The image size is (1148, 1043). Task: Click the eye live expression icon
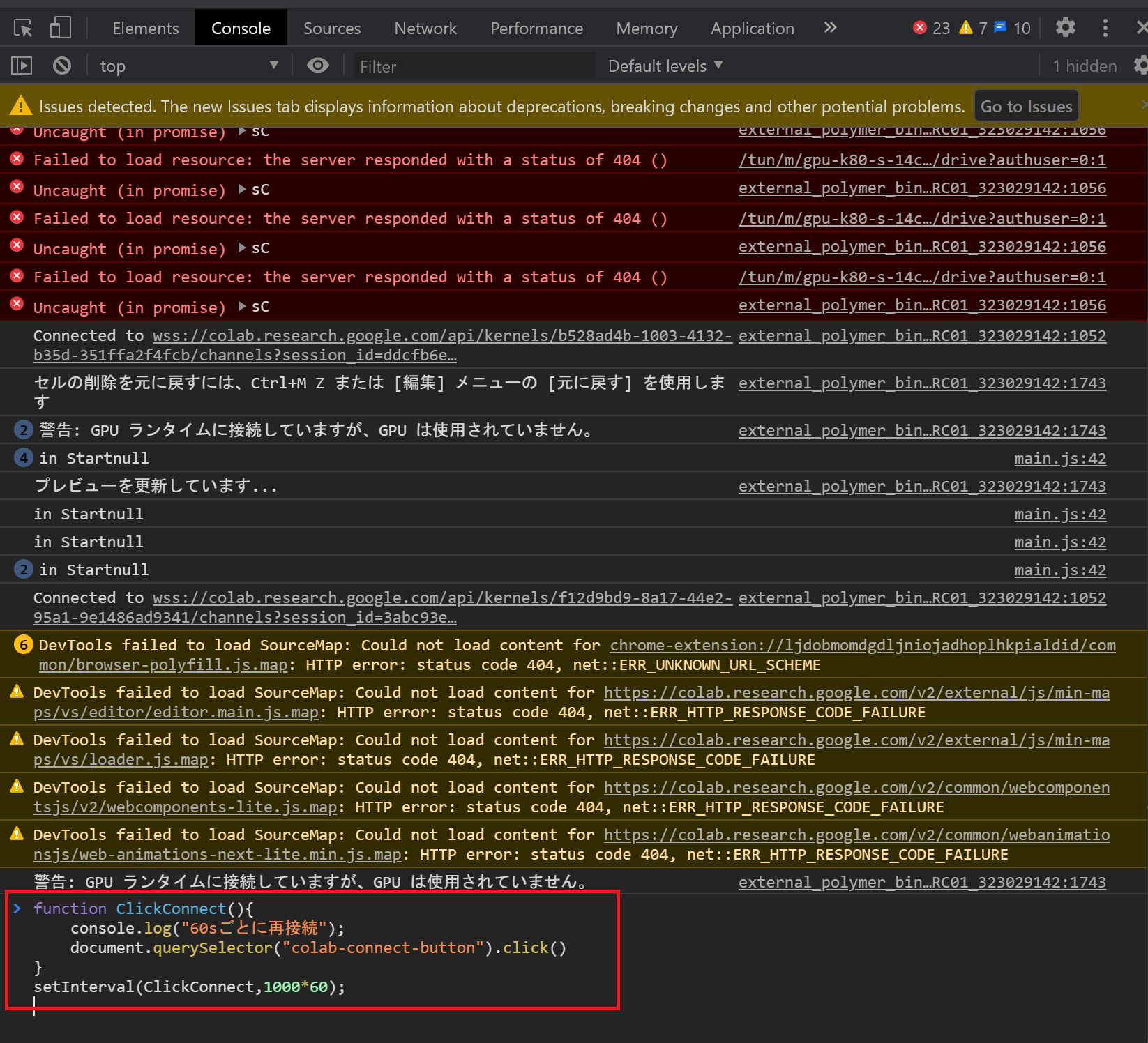pyautogui.click(x=318, y=66)
